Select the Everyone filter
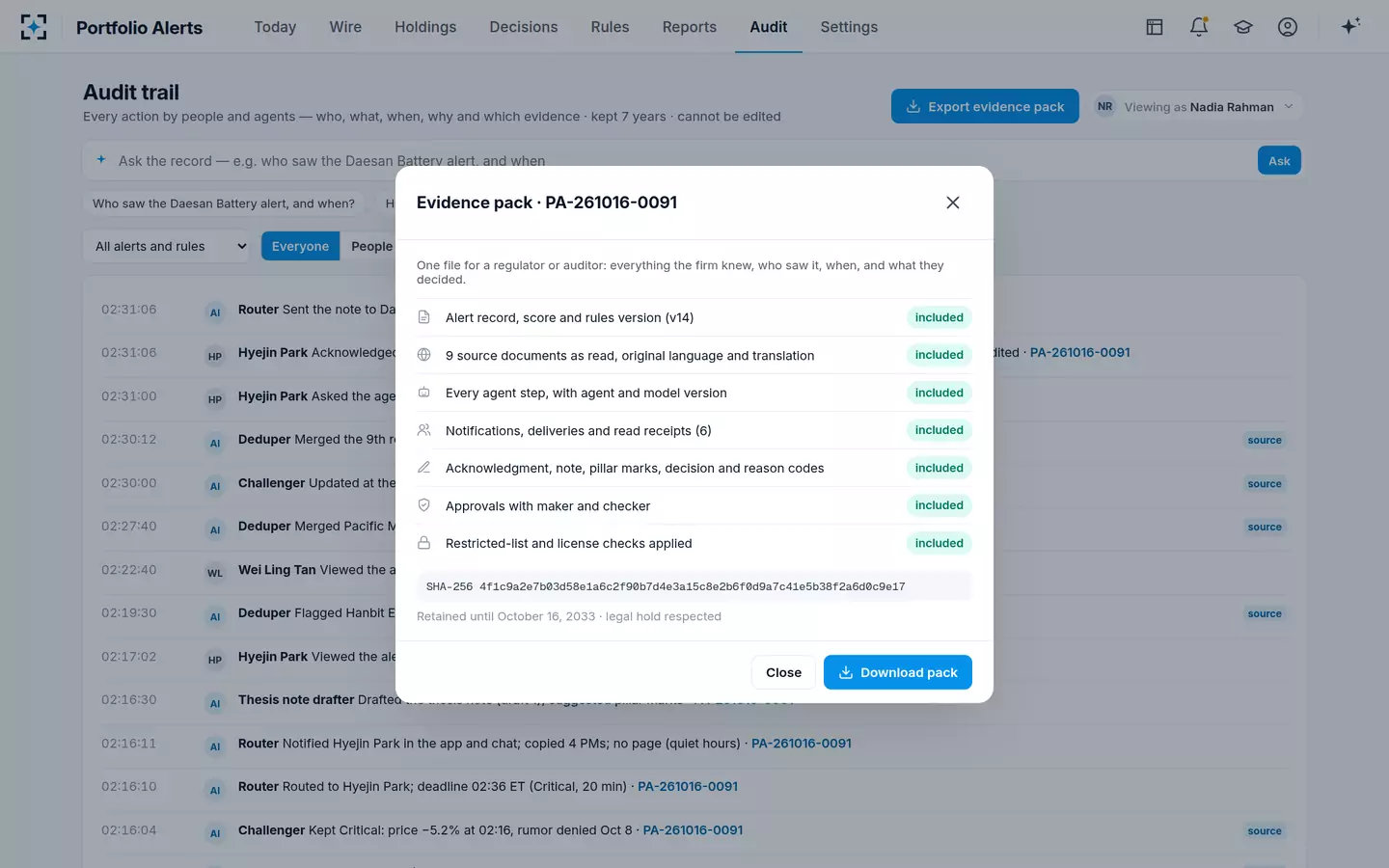This screenshot has height=868, width=1389. [x=300, y=246]
